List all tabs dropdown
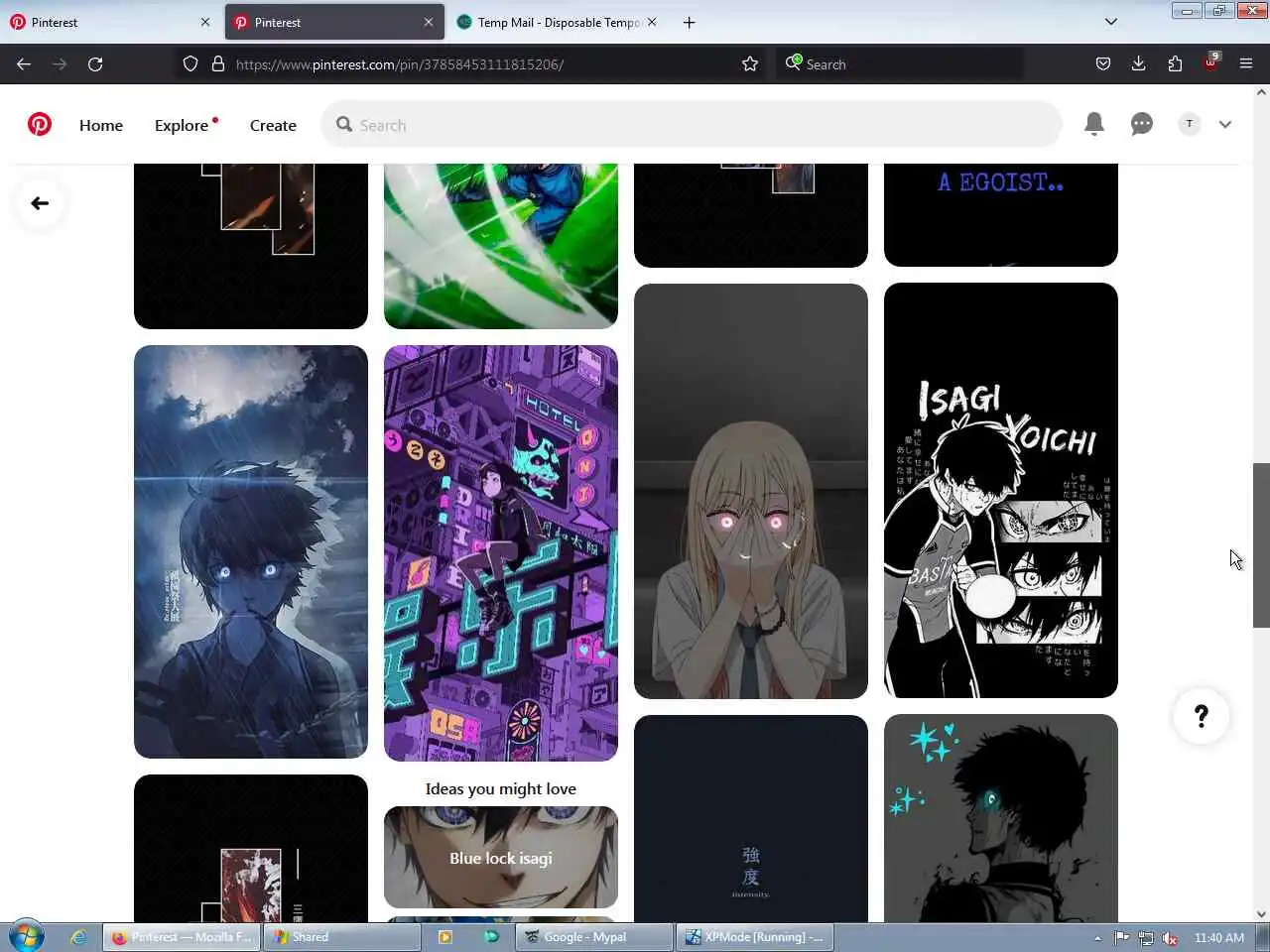The height and width of the screenshot is (952, 1270). click(x=1111, y=22)
